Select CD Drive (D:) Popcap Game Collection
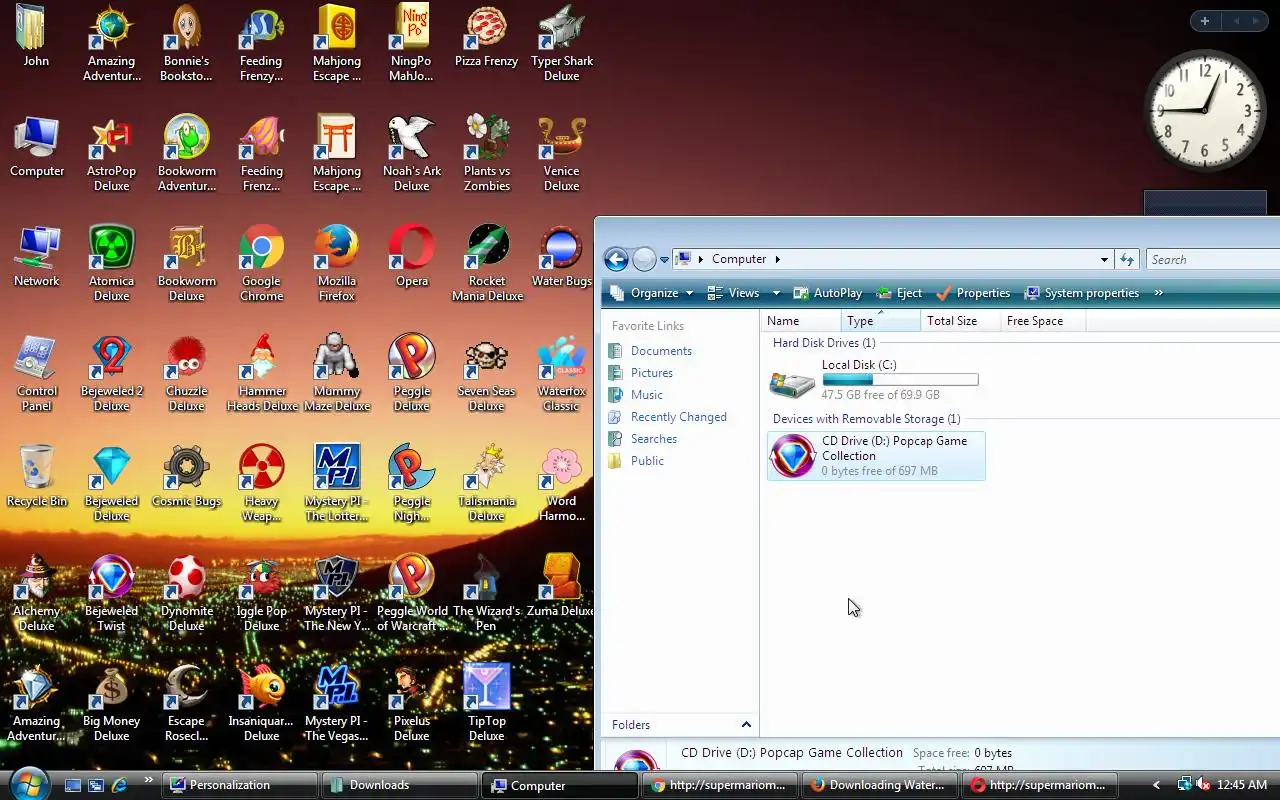Image resolution: width=1280 pixels, height=800 pixels. pos(876,456)
